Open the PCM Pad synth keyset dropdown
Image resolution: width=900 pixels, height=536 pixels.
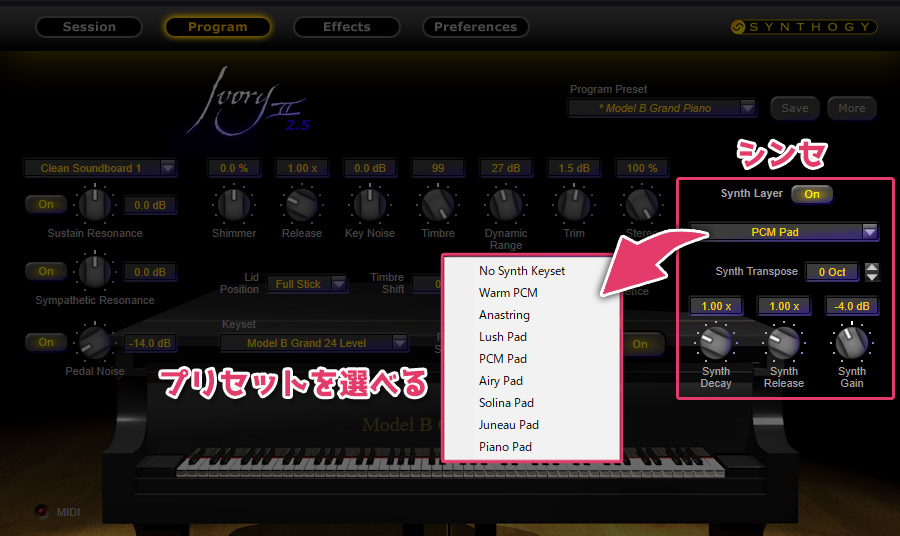(x=783, y=232)
